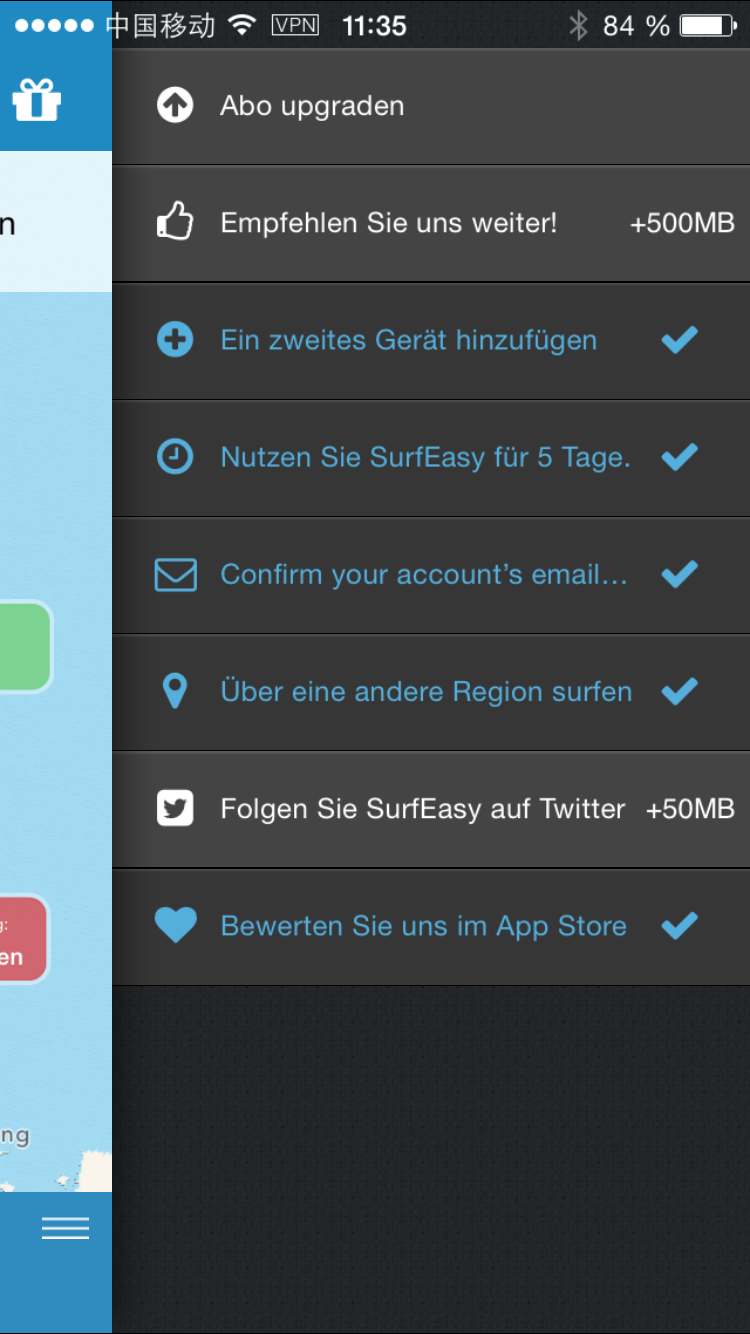Click the upgrade arrow icon
Screen dimensions: 750x1334
175,105
